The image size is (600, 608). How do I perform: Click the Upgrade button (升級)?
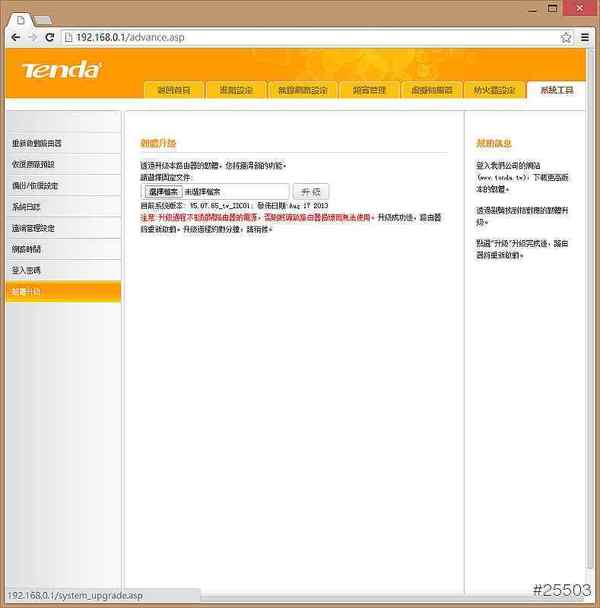[x=311, y=192]
